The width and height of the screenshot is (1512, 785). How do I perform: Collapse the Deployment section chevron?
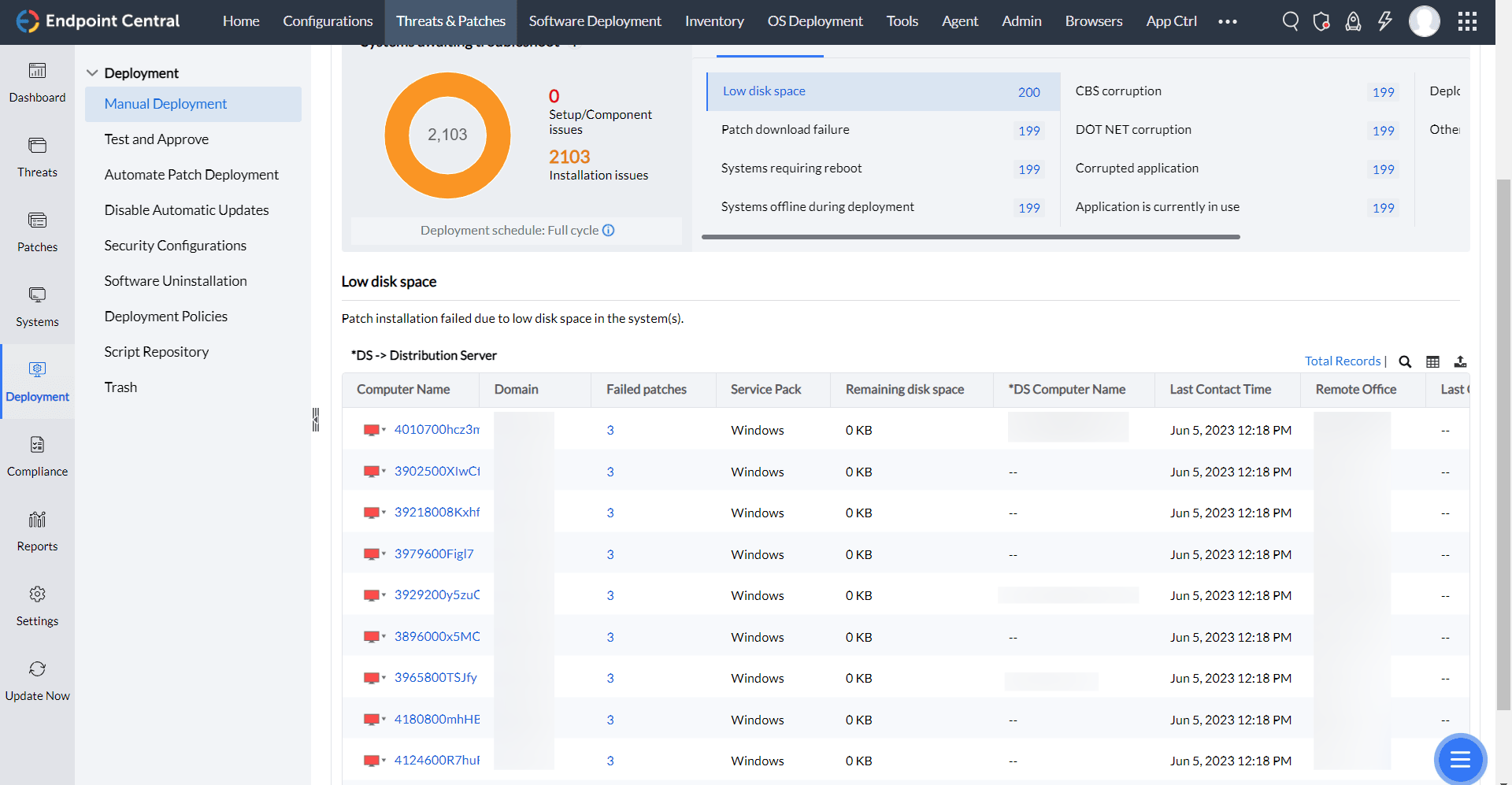click(92, 73)
